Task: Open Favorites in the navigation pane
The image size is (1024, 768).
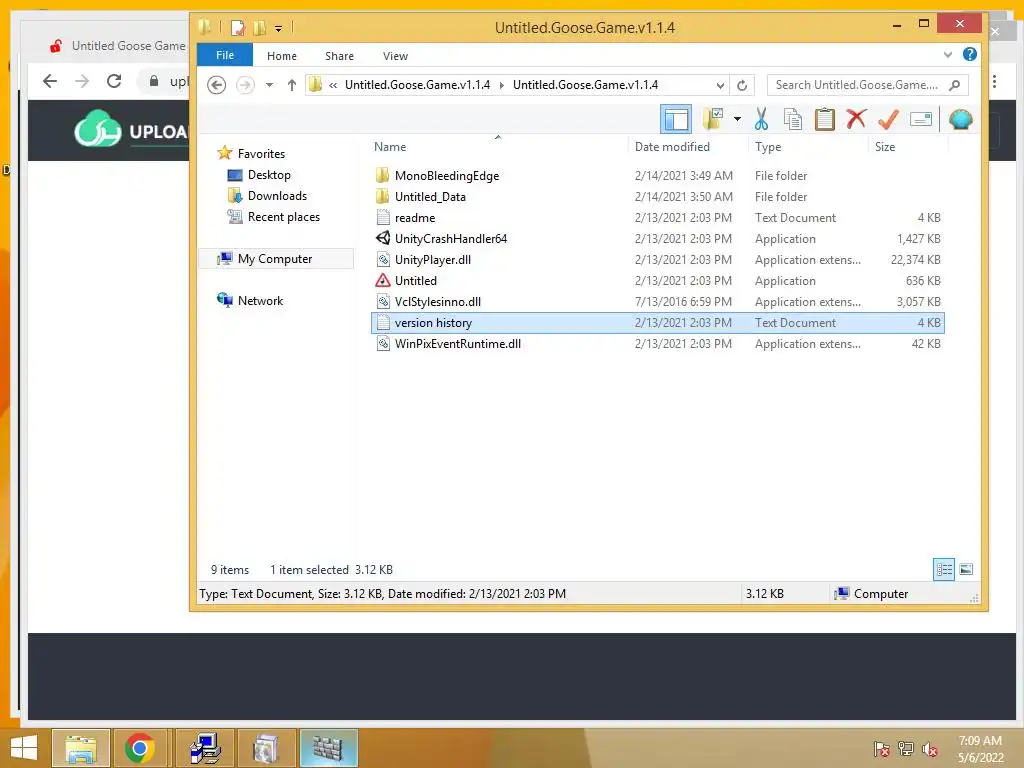Action: (261, 153)
